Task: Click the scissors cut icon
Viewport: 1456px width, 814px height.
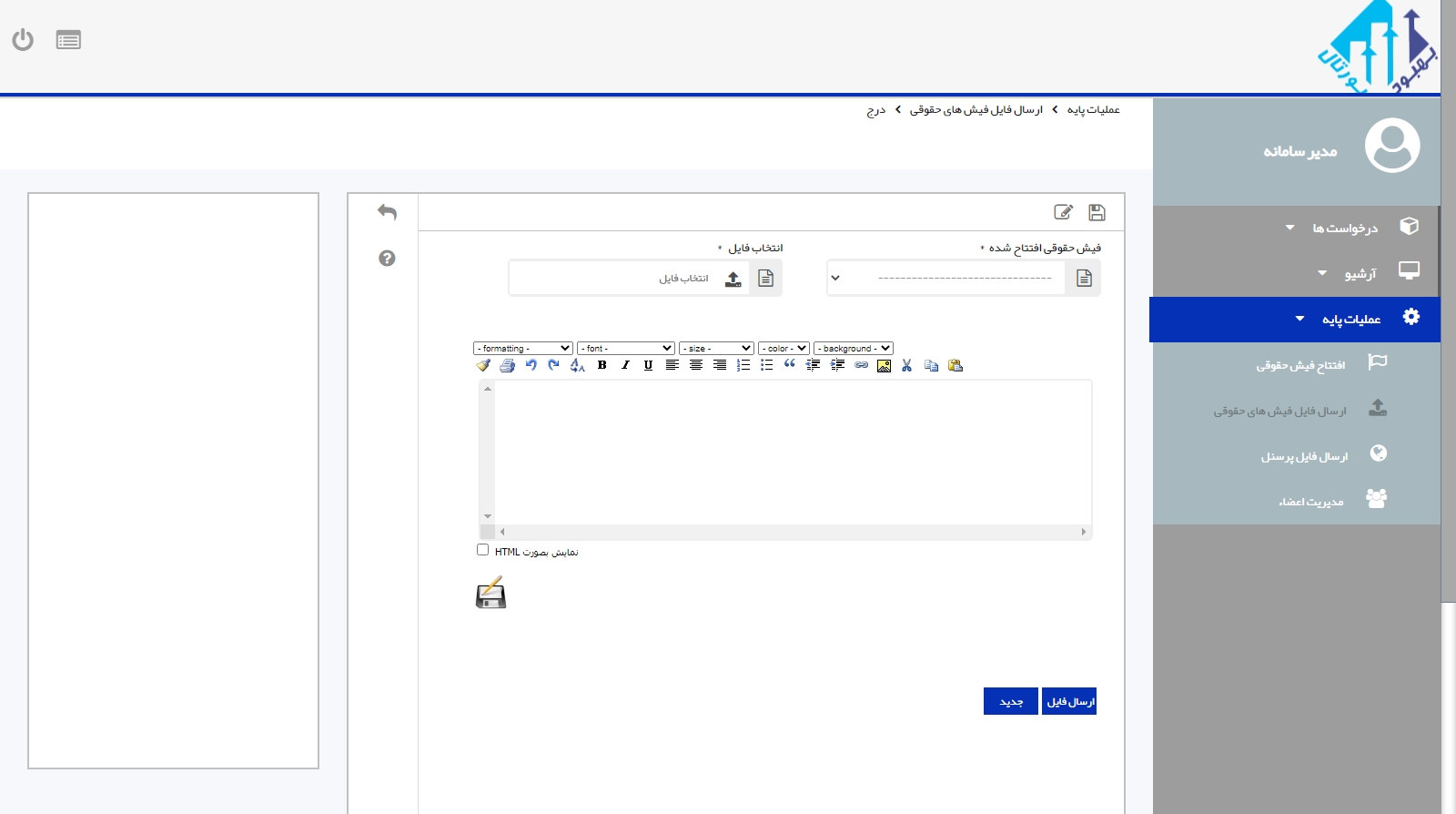Action: 906,365
